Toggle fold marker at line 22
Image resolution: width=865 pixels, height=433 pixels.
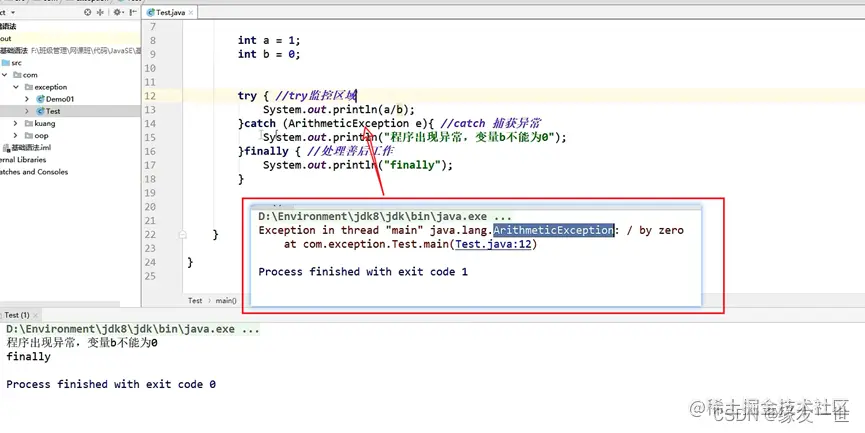pyautogui.click(x=183, y=234)
